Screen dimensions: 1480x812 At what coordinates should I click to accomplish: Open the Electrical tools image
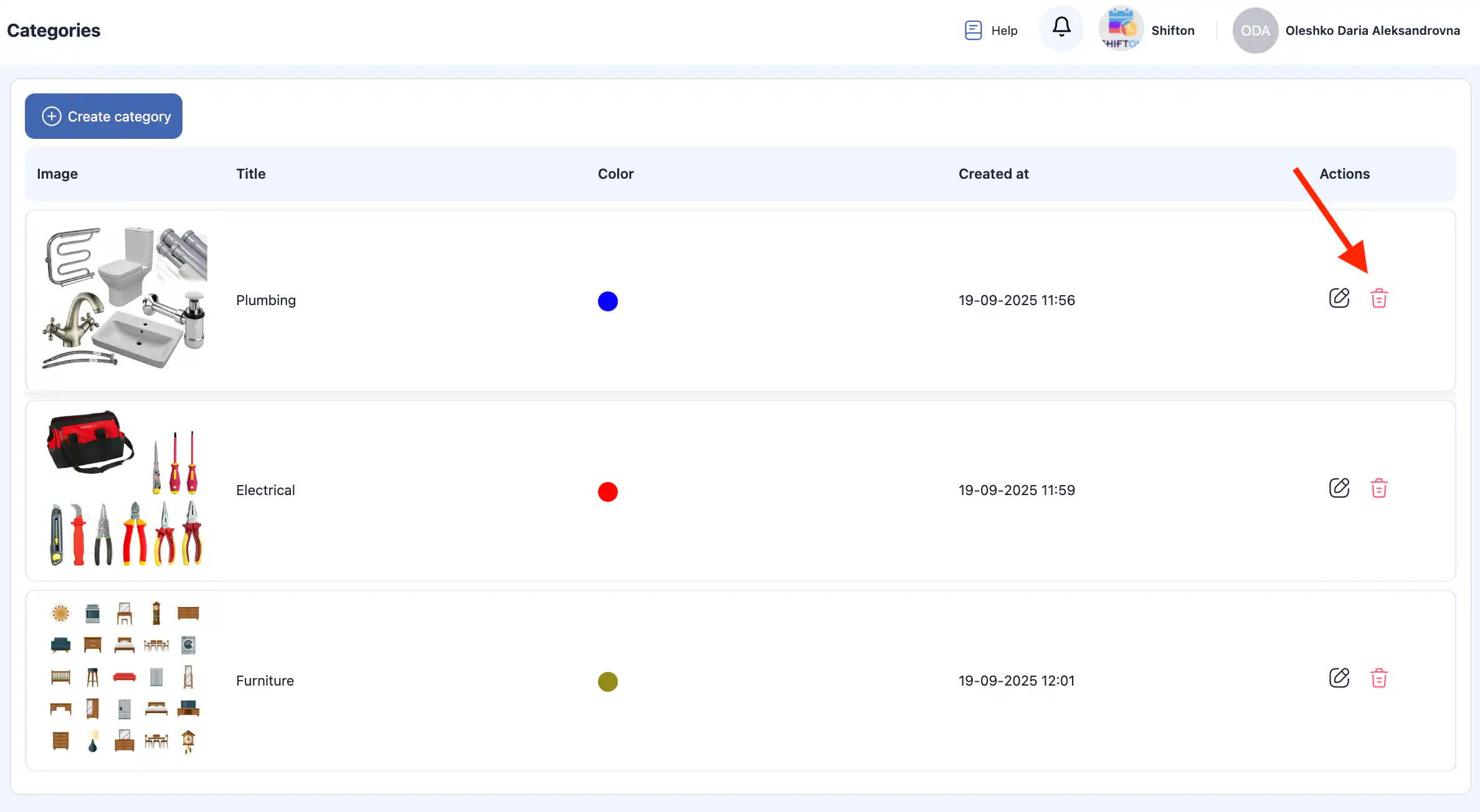tap(125, 489)
